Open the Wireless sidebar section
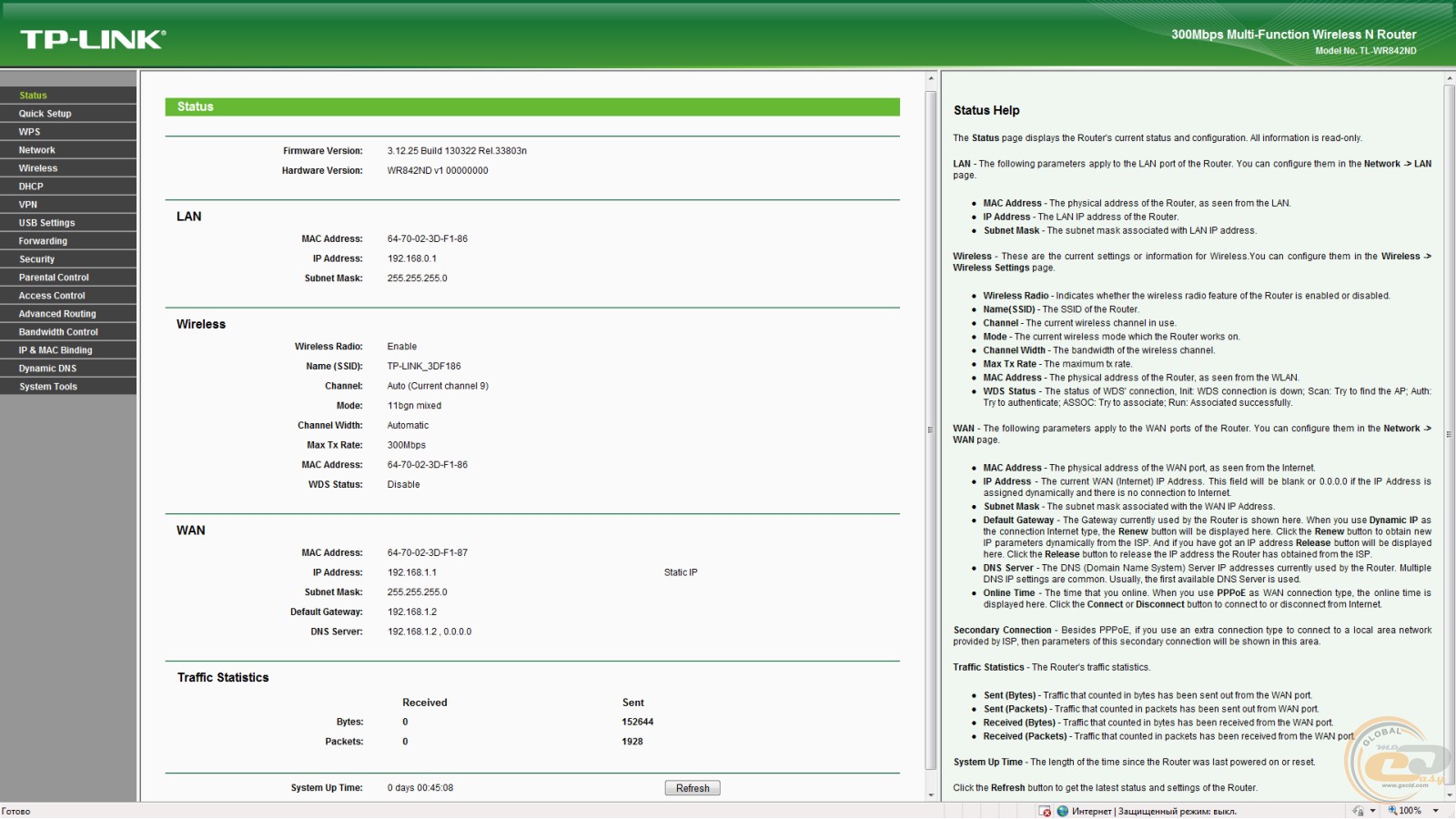1456x819 pixels. [68, 168]
